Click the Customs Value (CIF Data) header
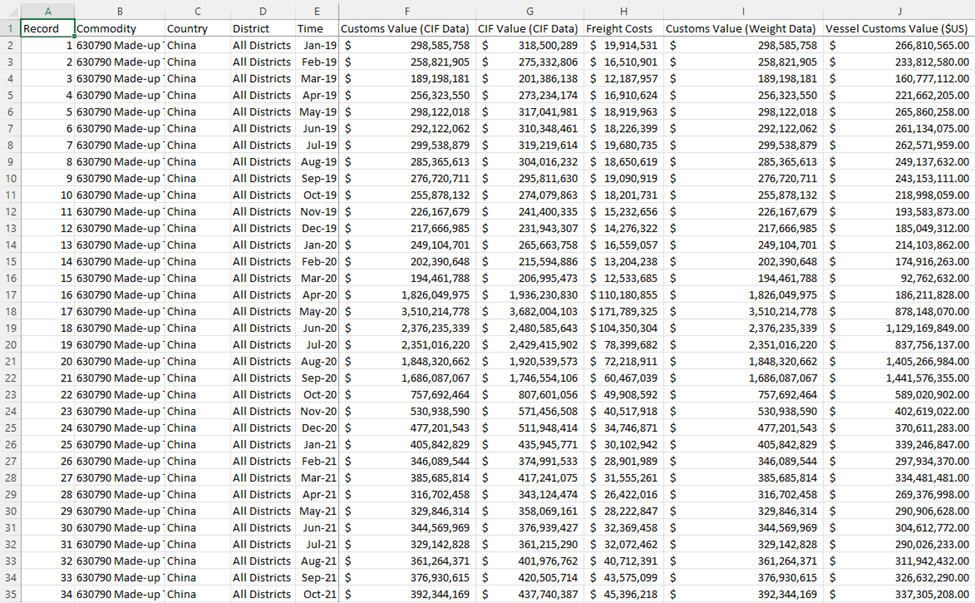 407,29
